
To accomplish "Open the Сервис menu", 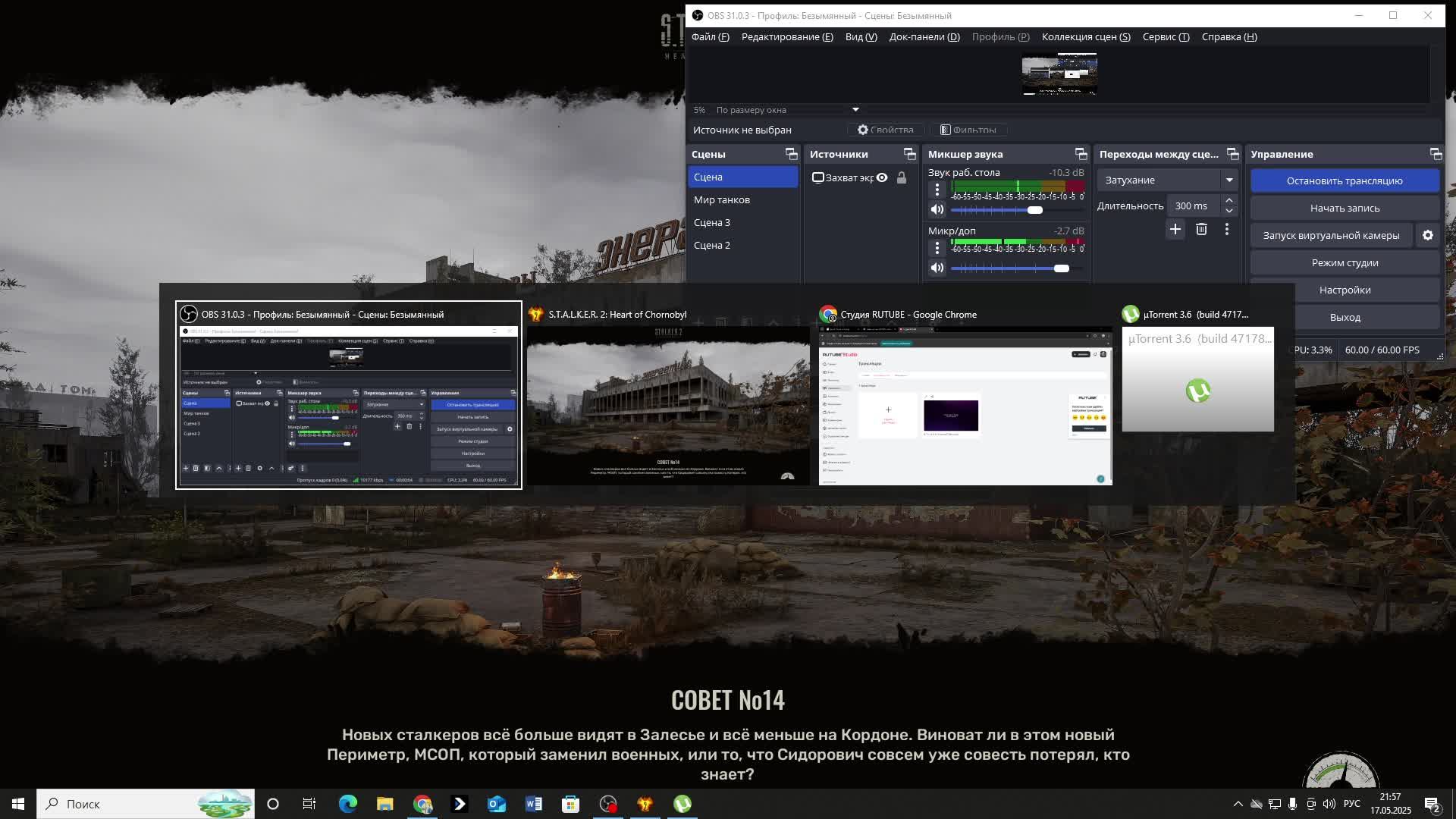I will pos(1166,36).
